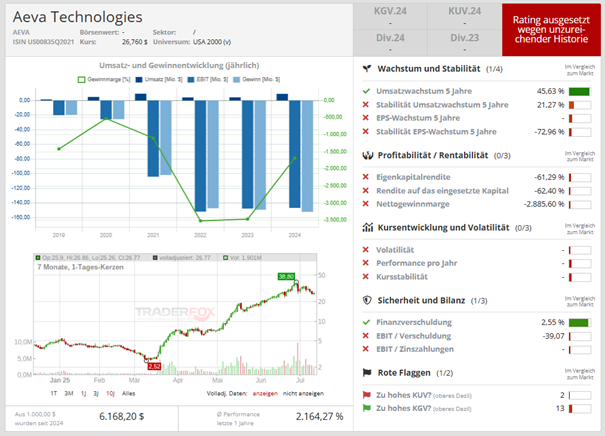The width and height of the screenshot is (605, 436).
Task: Click 'anzeigen' for volladjusted data
Action: coord(265,394)
